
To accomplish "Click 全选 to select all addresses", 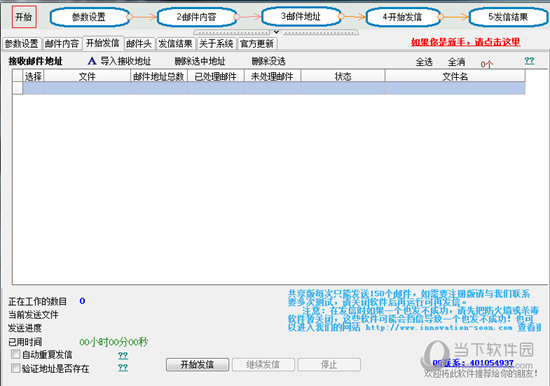I will [x=424, y=62].
